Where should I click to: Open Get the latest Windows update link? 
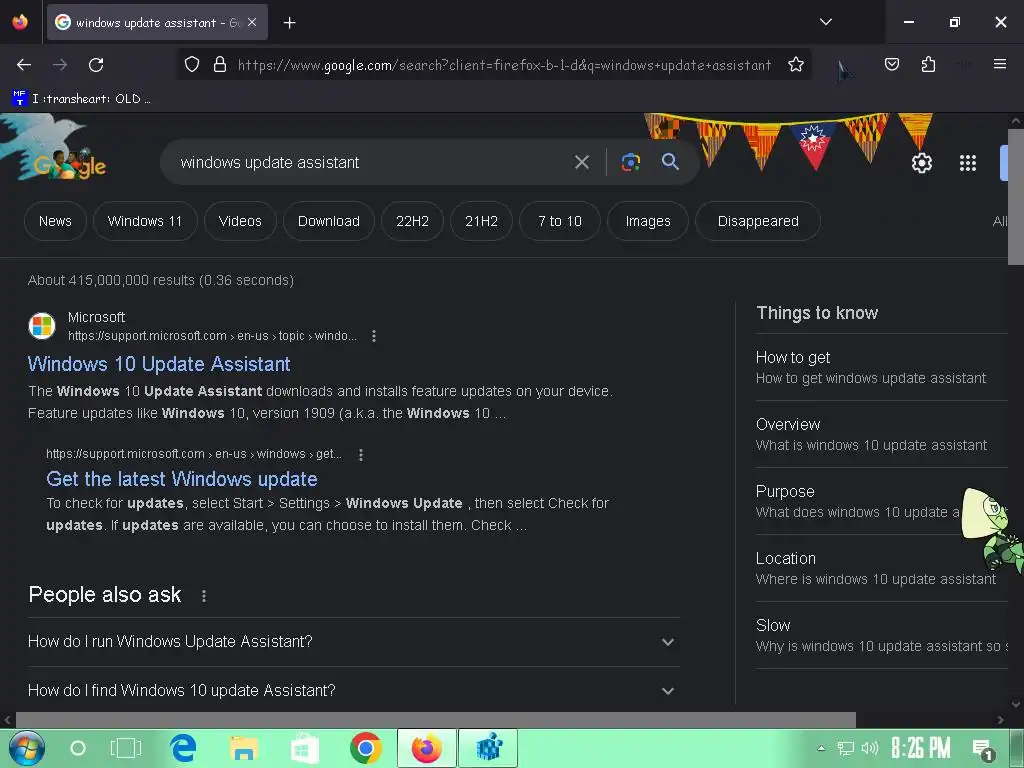pyautogui.click(x=182, y=479)
